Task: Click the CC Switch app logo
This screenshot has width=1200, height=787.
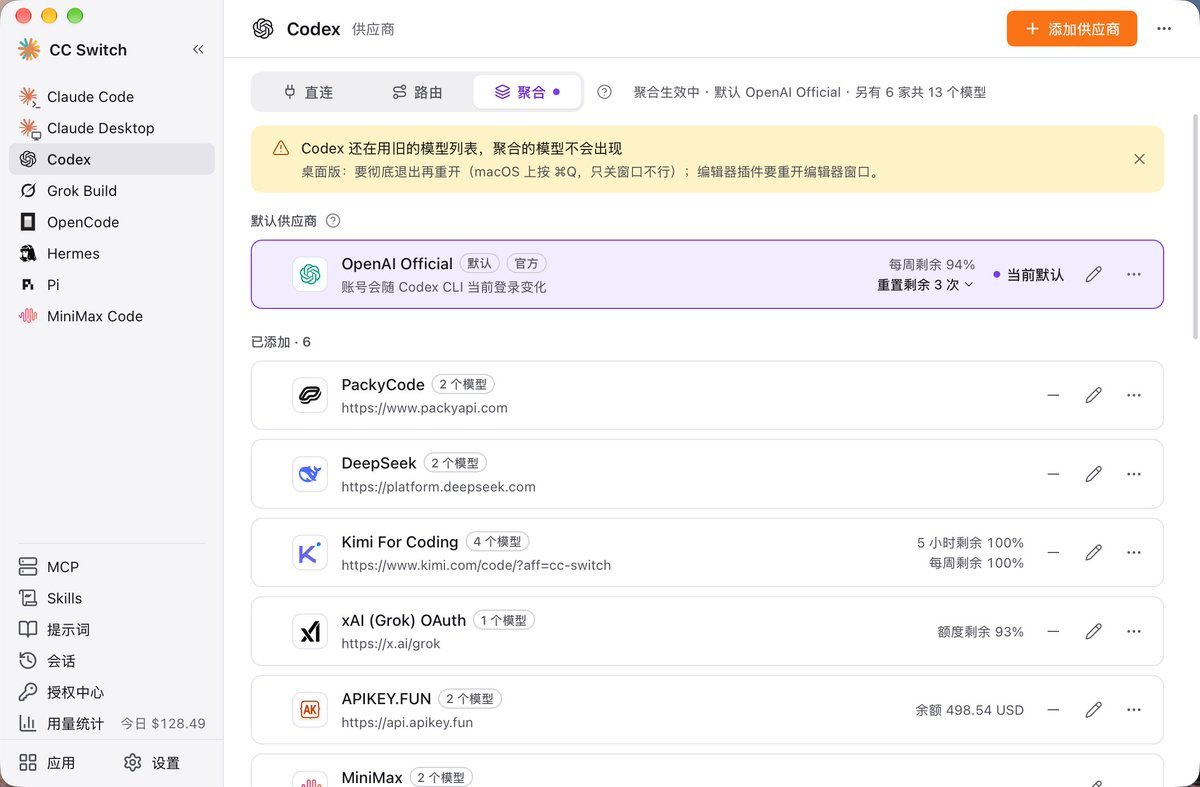Action: 29,49
